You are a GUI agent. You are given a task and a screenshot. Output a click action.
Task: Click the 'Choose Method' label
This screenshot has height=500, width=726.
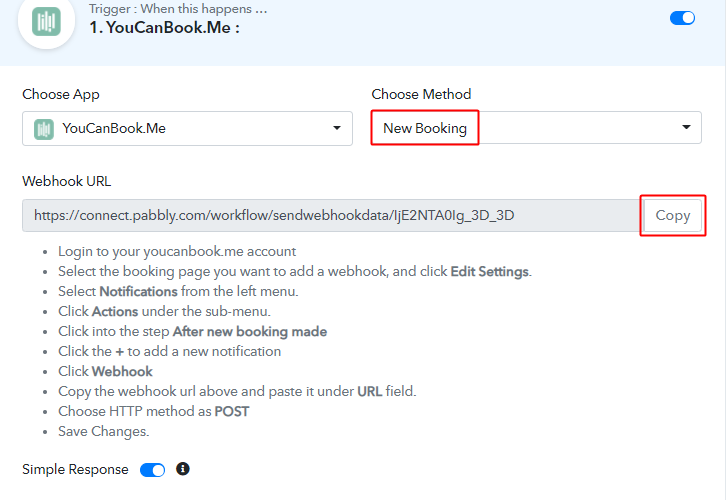pos(421,94)
